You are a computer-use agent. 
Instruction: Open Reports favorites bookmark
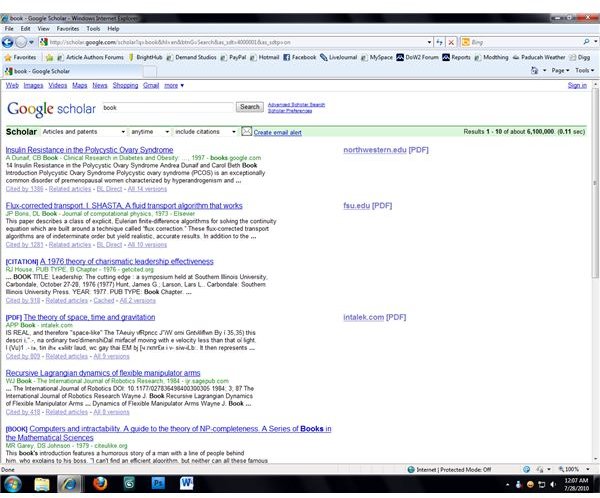pyautogui.click(x=456, y=57)
